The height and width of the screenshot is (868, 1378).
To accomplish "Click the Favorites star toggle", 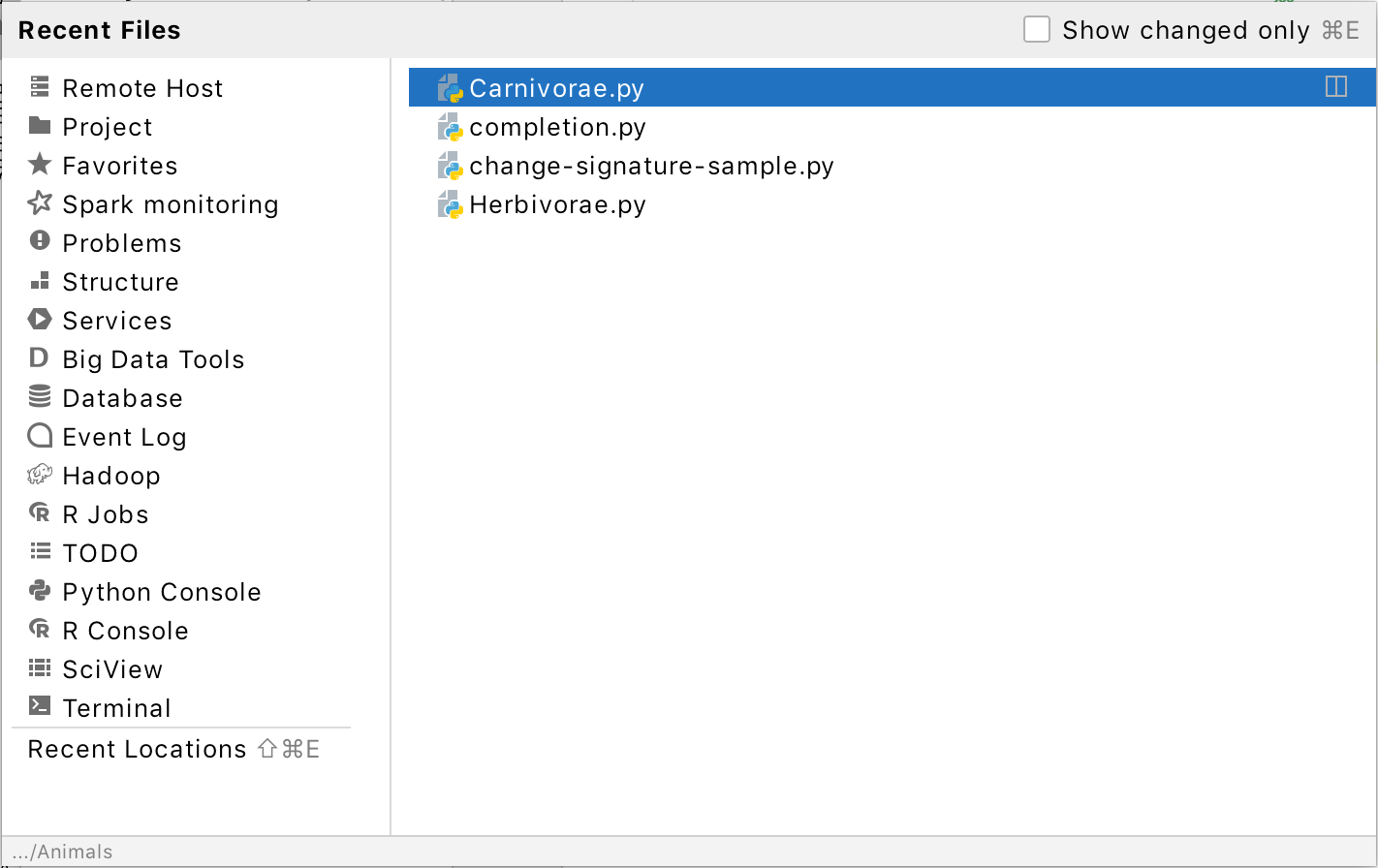I will point(39,164).
